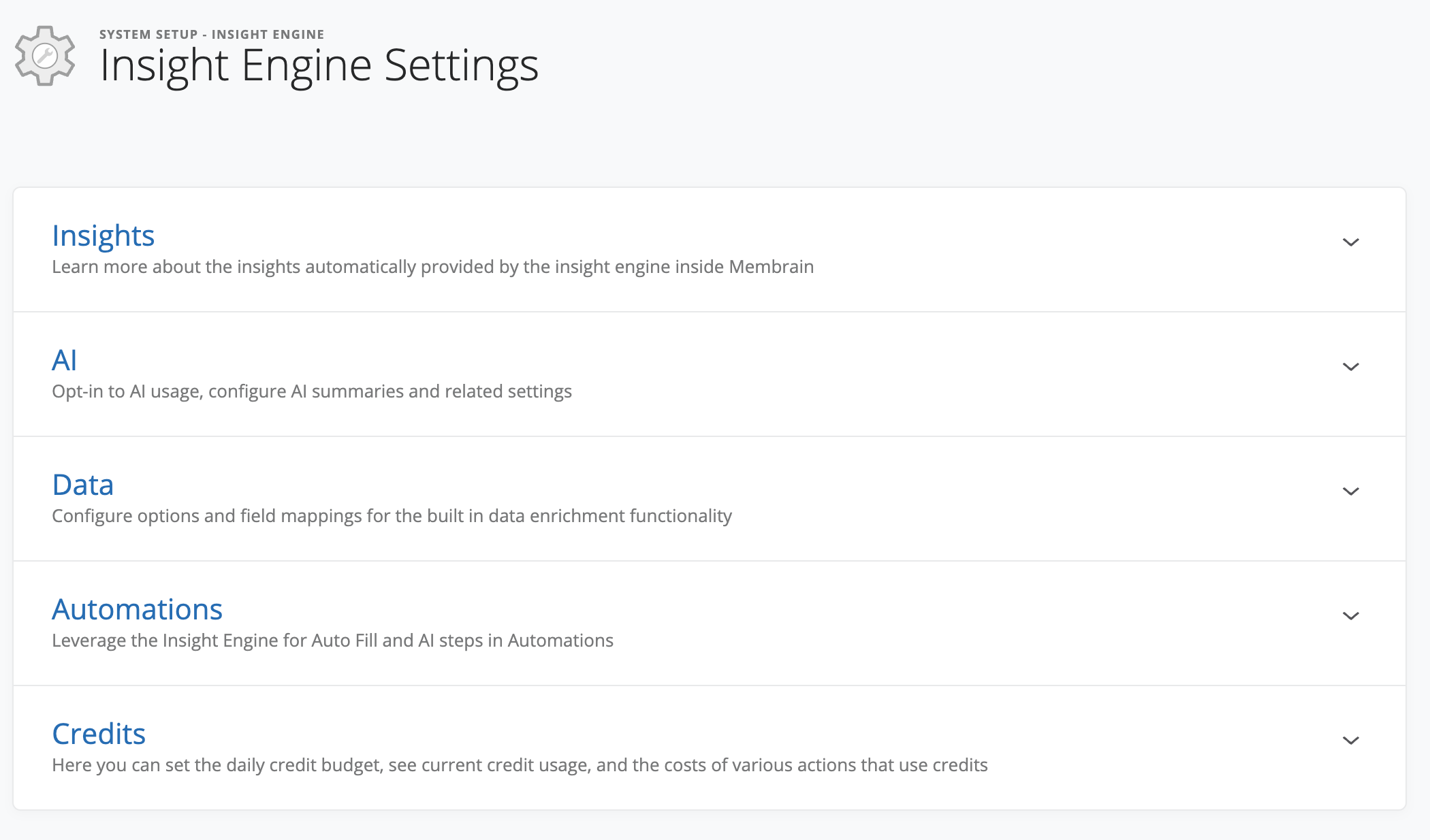1430x840 pixels.
Task: Open the Credits heading link
Action: pos(99,734)
